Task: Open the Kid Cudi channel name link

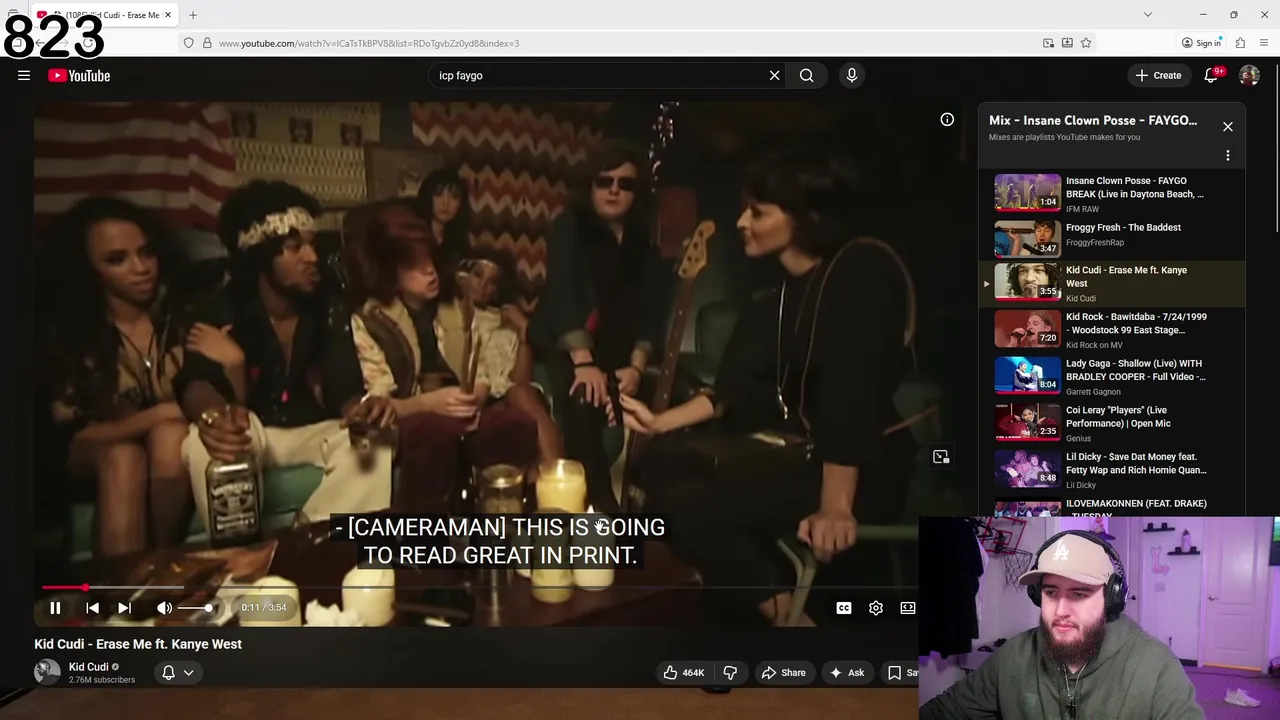Action: pos(88,667)
